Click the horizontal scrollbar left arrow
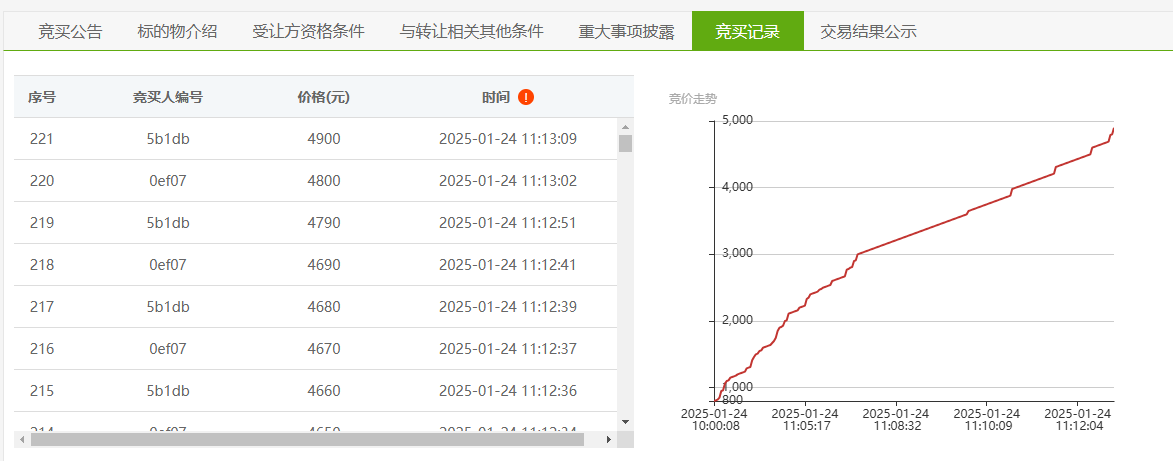1173x461 pixels. point(22,439)
